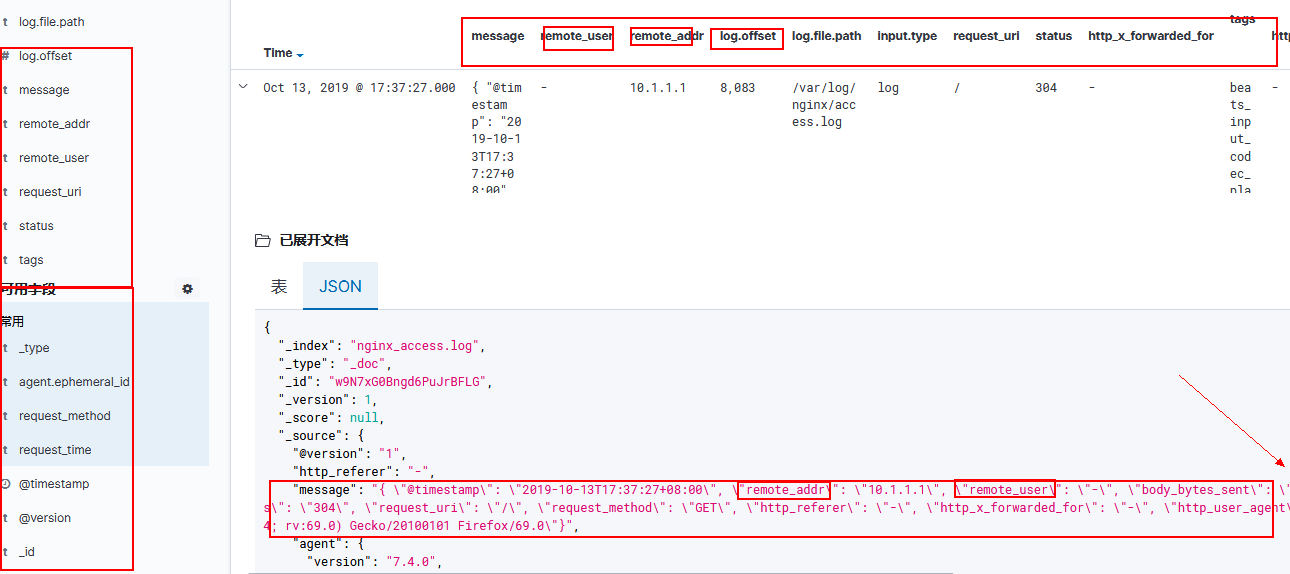
Task: Click the "7.4.0" agent version value
Action: coord(410,562)
